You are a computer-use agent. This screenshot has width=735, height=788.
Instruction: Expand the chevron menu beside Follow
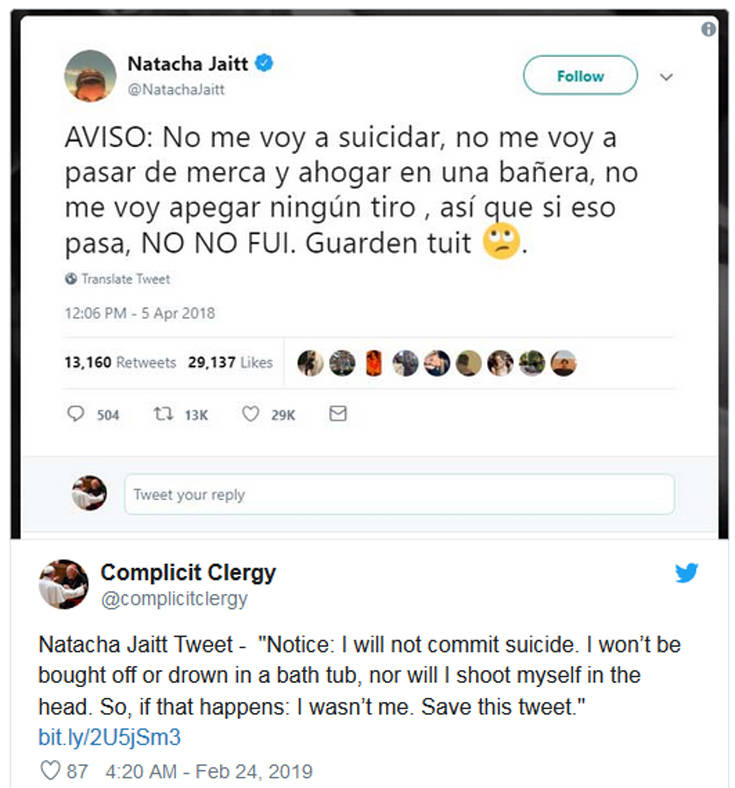pos(666,77)
